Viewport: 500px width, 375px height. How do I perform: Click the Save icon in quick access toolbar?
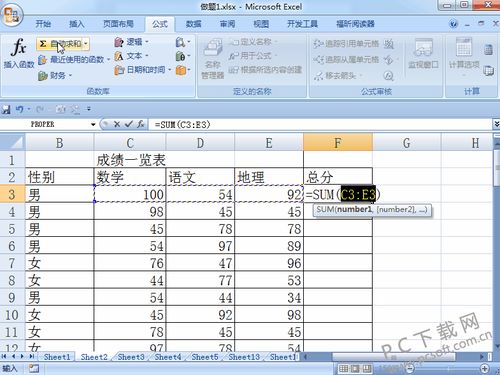point(6,109)
